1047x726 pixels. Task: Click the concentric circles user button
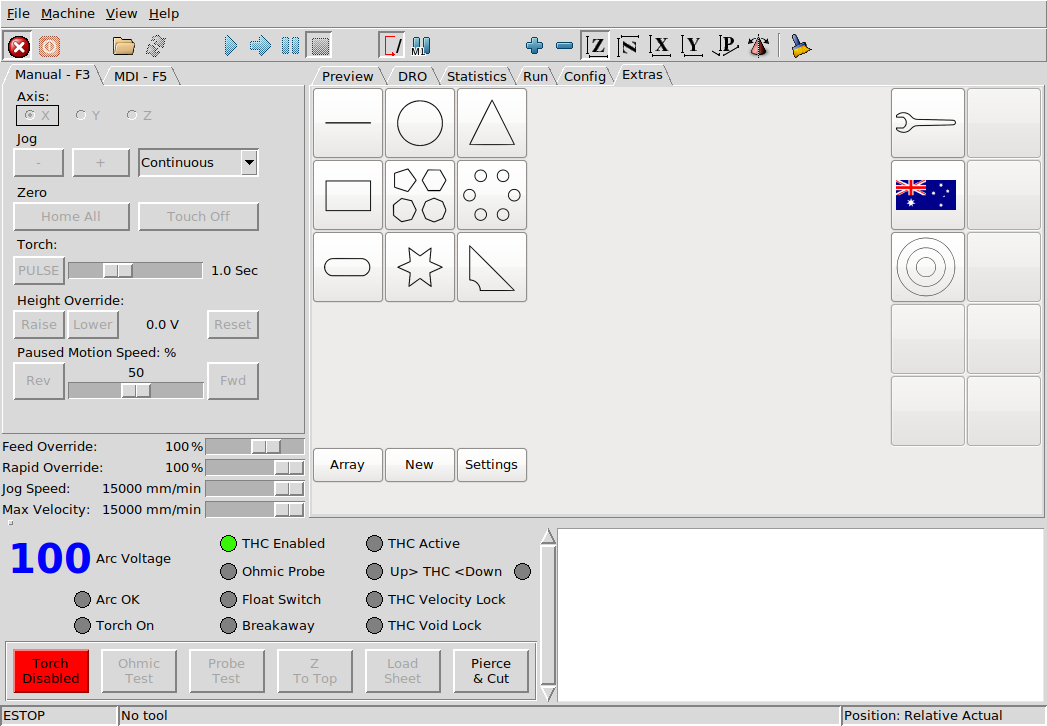tap(928, 267)
